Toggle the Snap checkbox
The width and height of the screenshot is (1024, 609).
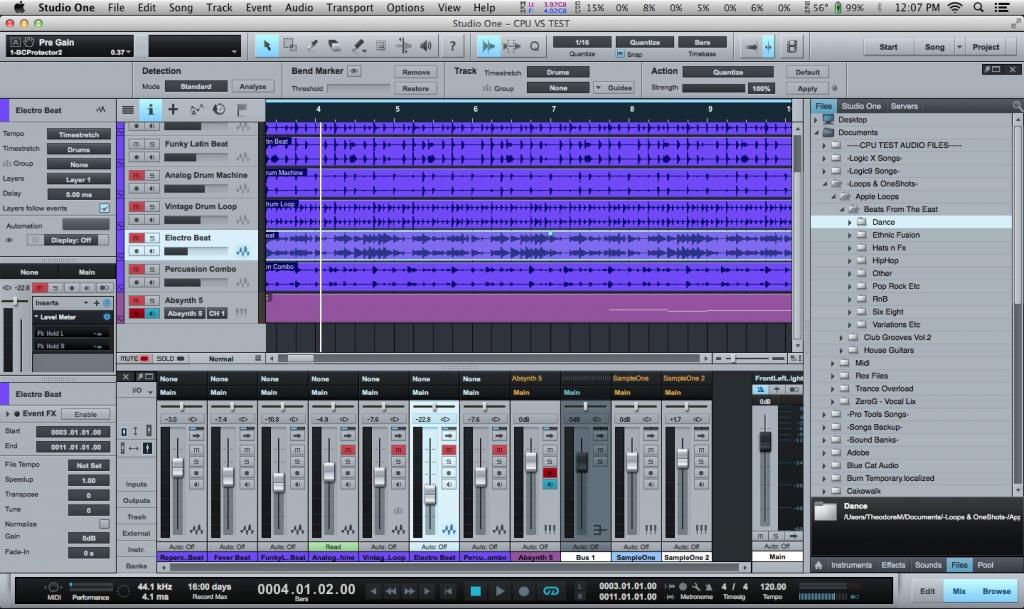620,54
